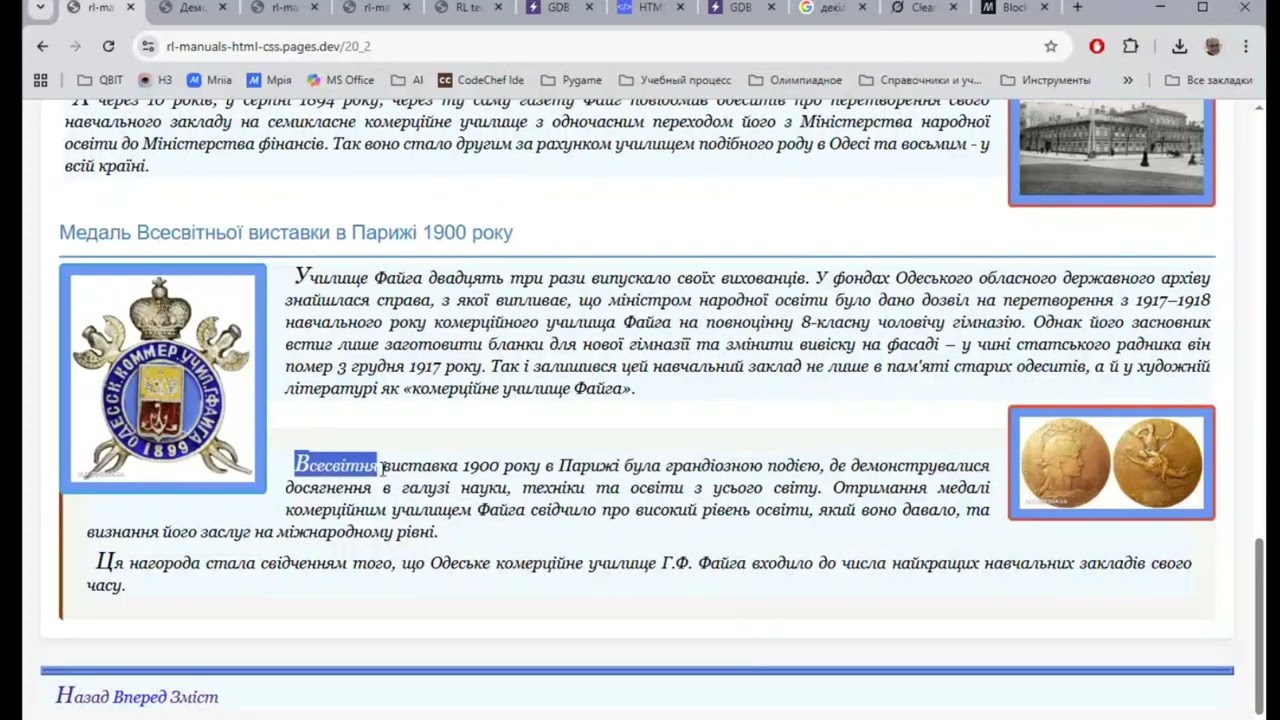Open the AI bookmarks folder

click(408, 80)
